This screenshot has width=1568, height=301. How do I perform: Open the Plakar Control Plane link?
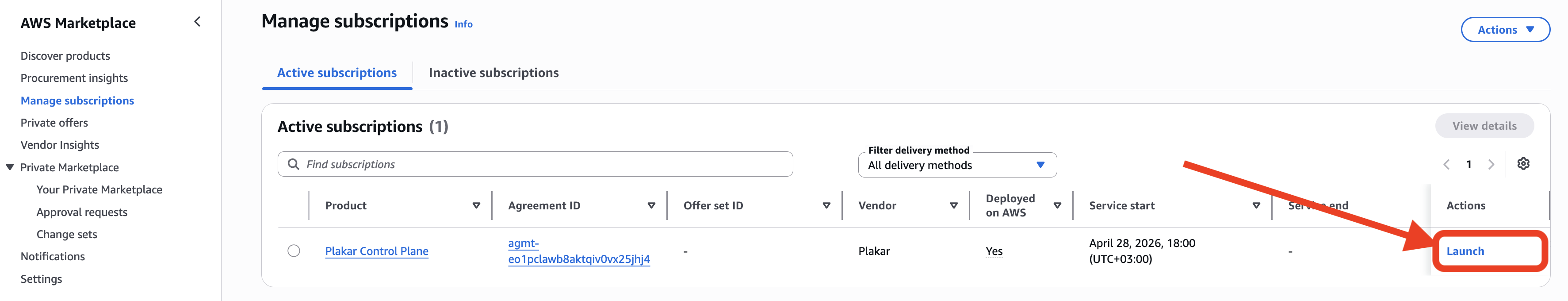coord(376,251)
